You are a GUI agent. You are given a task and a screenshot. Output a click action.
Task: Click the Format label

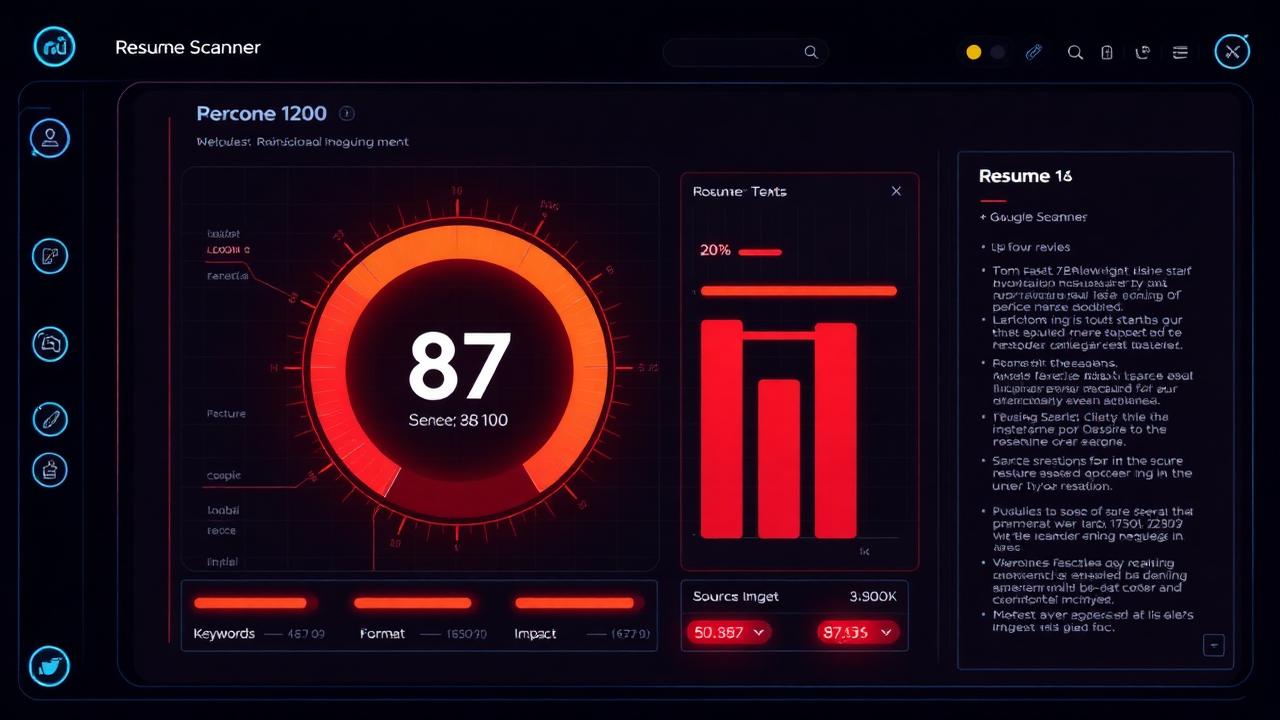pyautogui.click(x=381, y=634)
